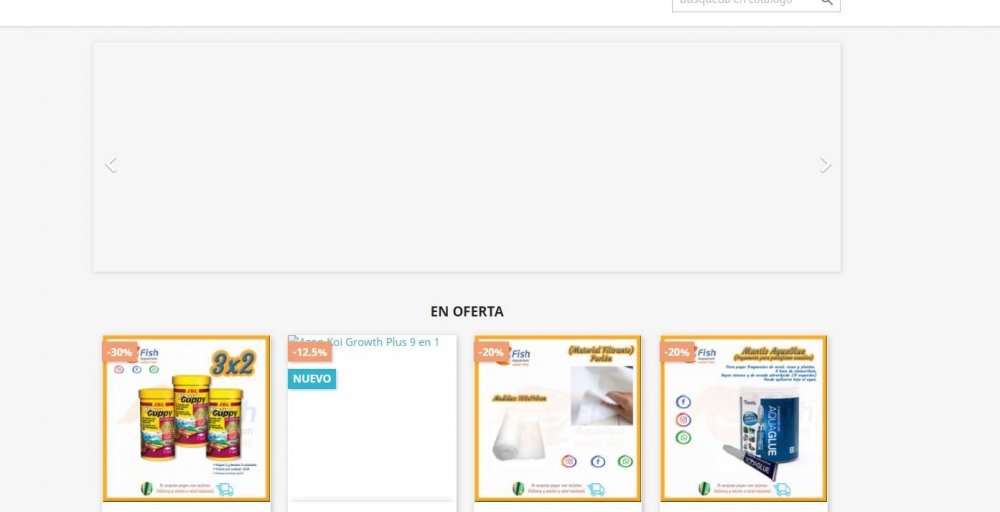
Task: Click the empty carousel banner area
Action: [x=467, y=157]
